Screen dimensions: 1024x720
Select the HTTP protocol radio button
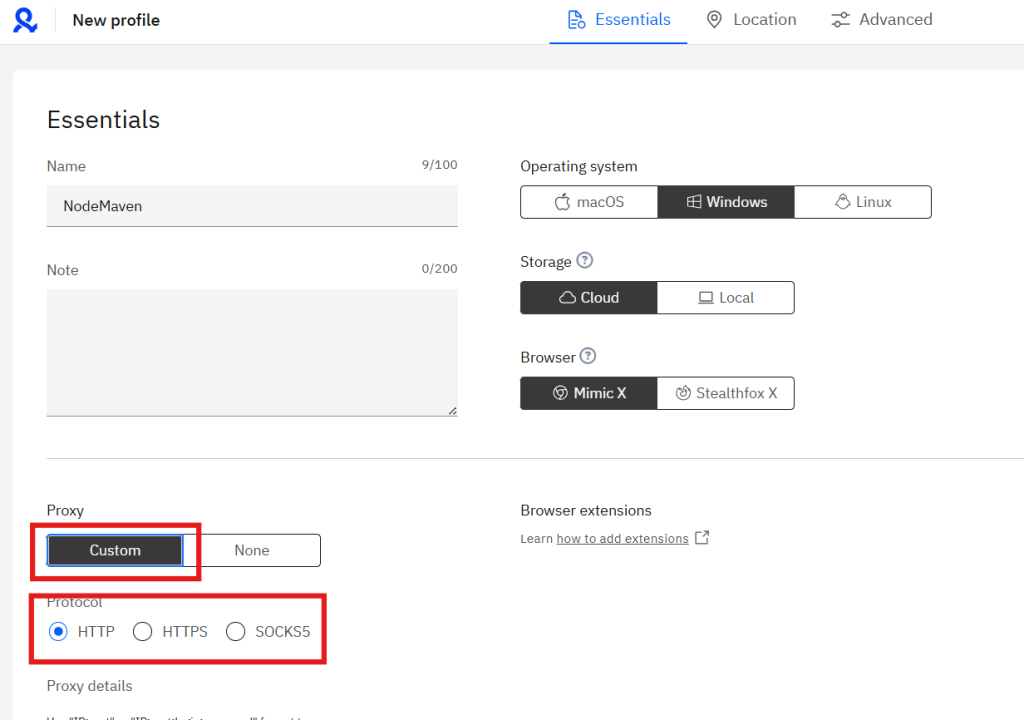click(x=59, y=632)
